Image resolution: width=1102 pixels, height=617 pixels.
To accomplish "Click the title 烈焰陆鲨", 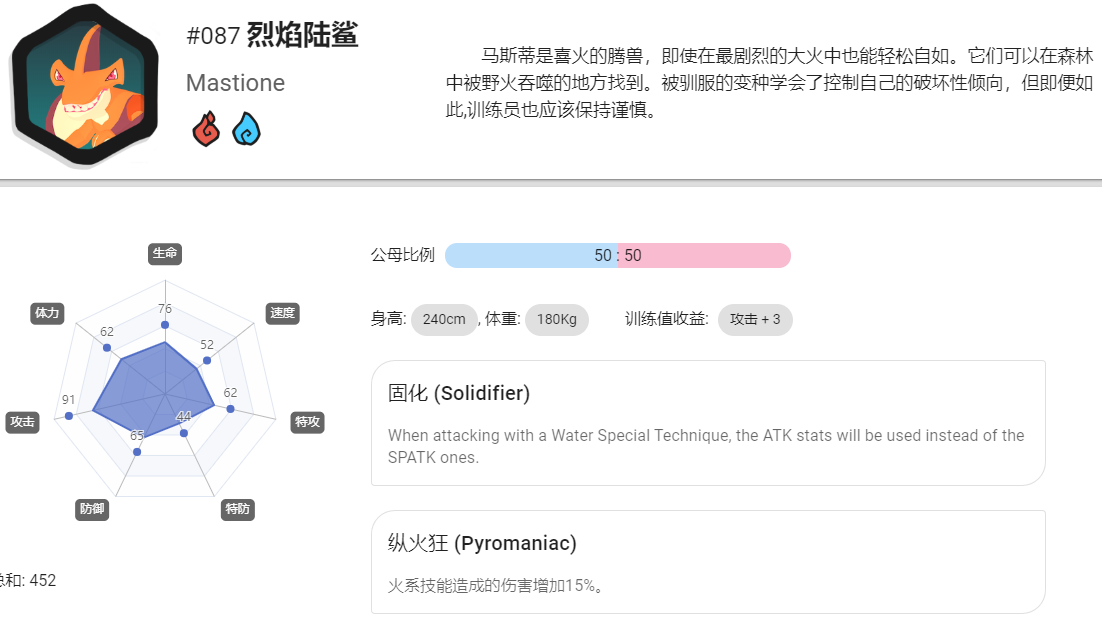I will (302, 34).
